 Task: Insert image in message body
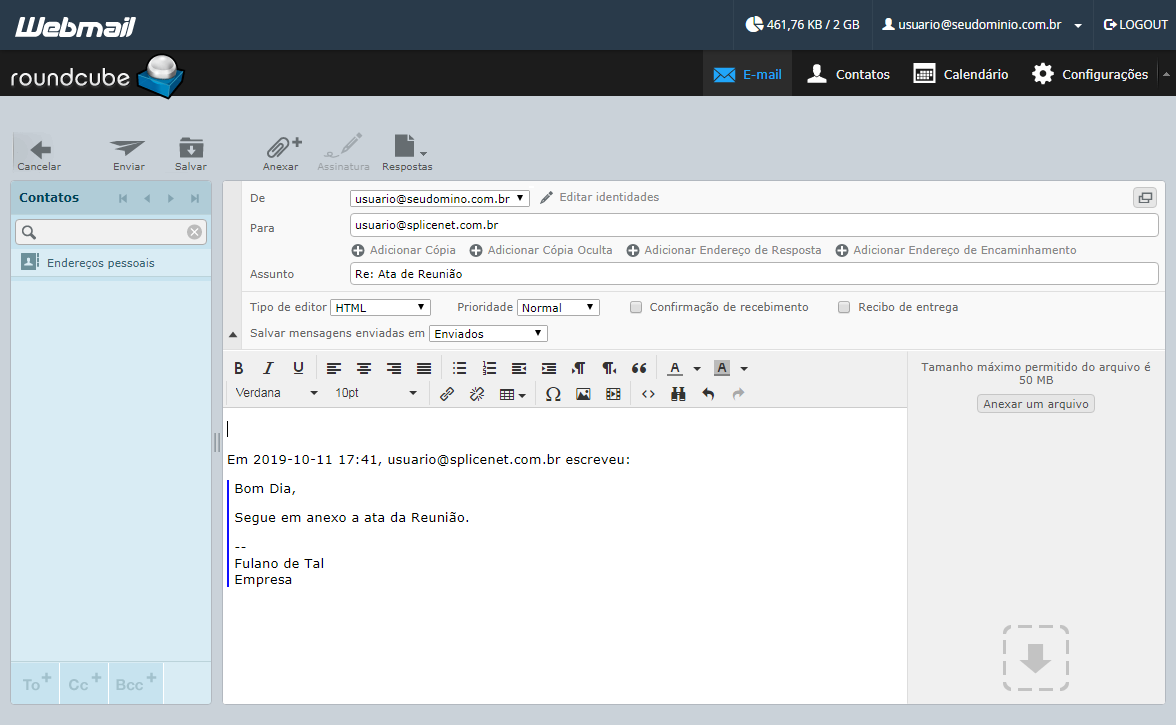[x=583, y=394]
